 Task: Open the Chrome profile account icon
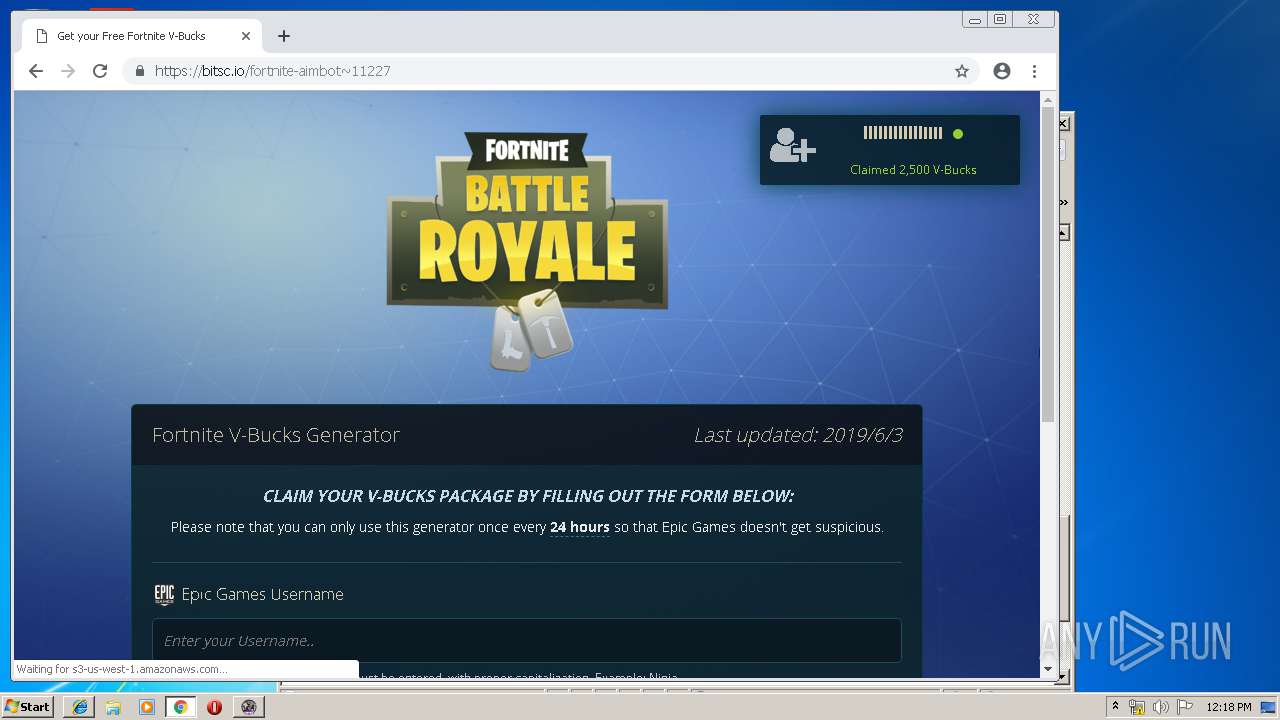point(1002,71)
